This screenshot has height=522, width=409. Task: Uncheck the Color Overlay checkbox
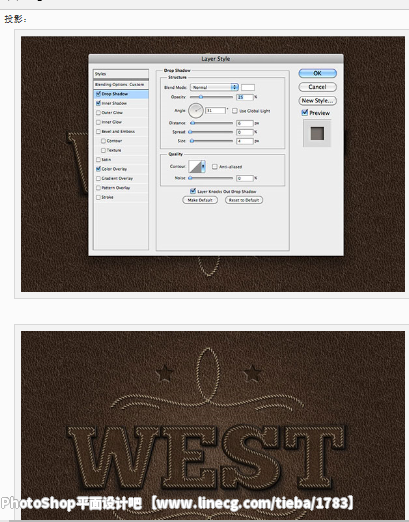pos(98,169)
